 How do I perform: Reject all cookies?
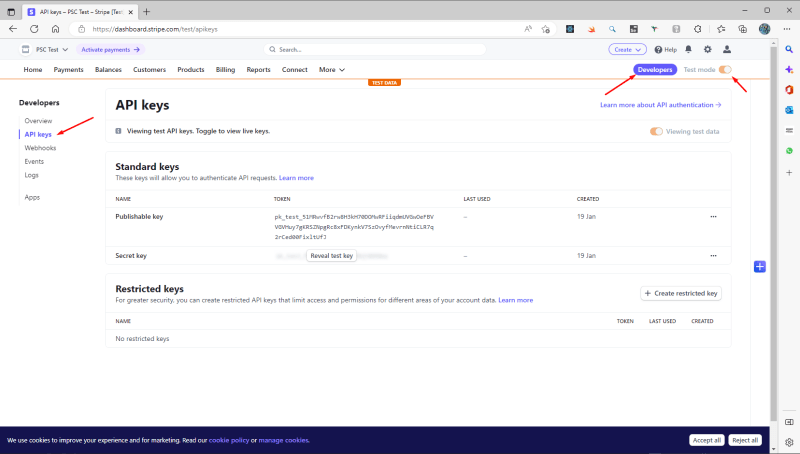[745, 440]
